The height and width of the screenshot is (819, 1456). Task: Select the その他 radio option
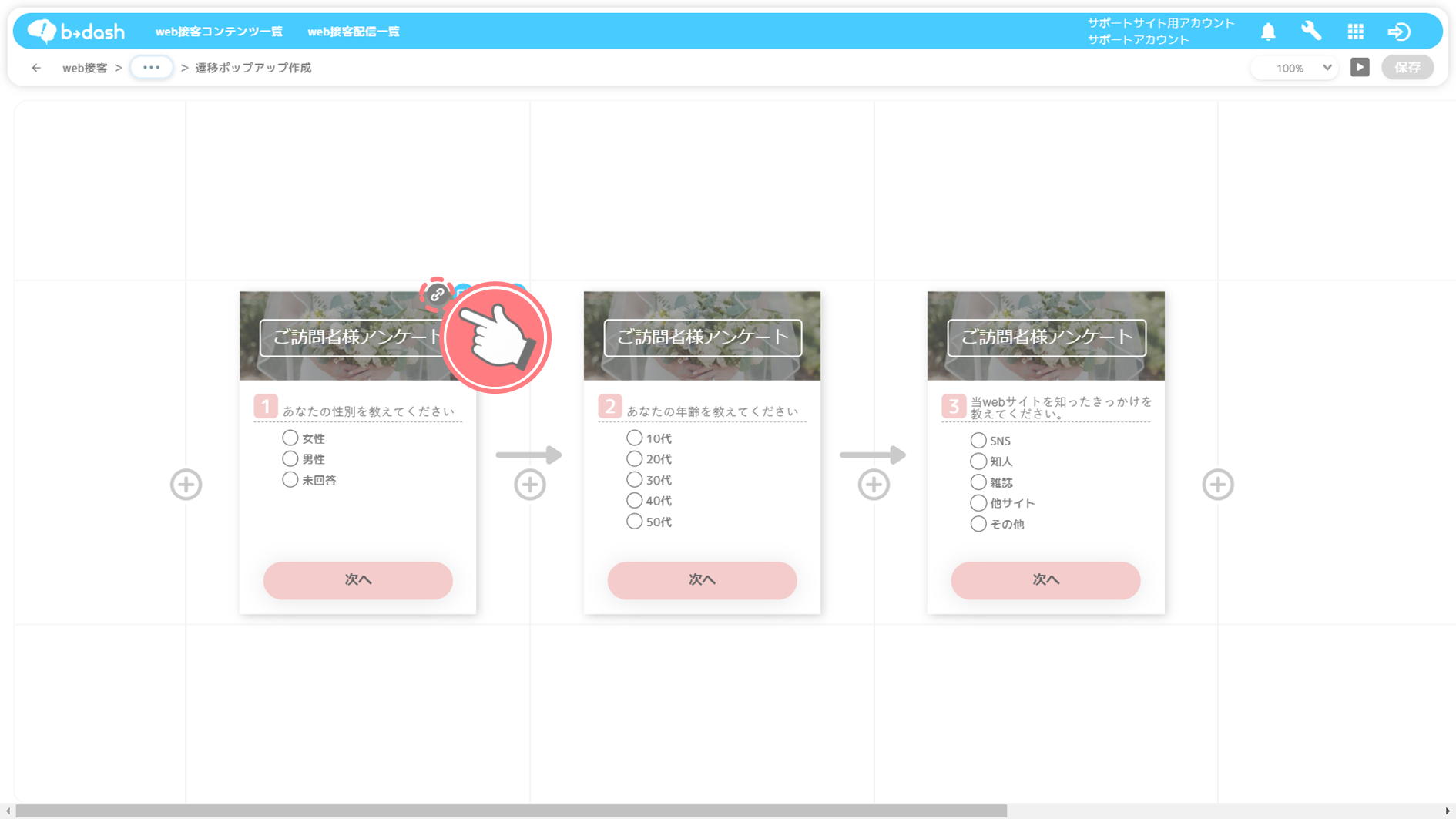tap(978, 523)
